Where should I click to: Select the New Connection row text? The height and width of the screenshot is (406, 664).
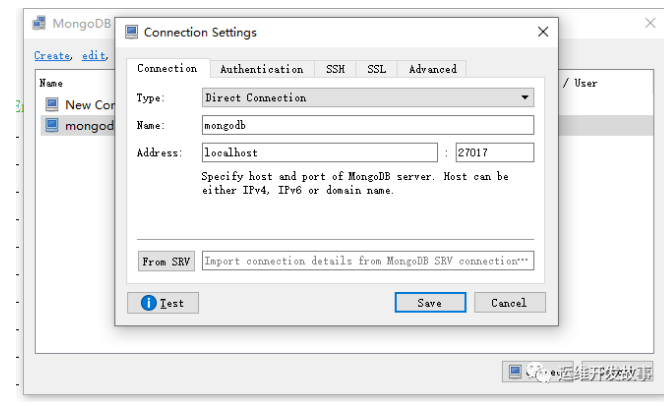tap(90, 105)
